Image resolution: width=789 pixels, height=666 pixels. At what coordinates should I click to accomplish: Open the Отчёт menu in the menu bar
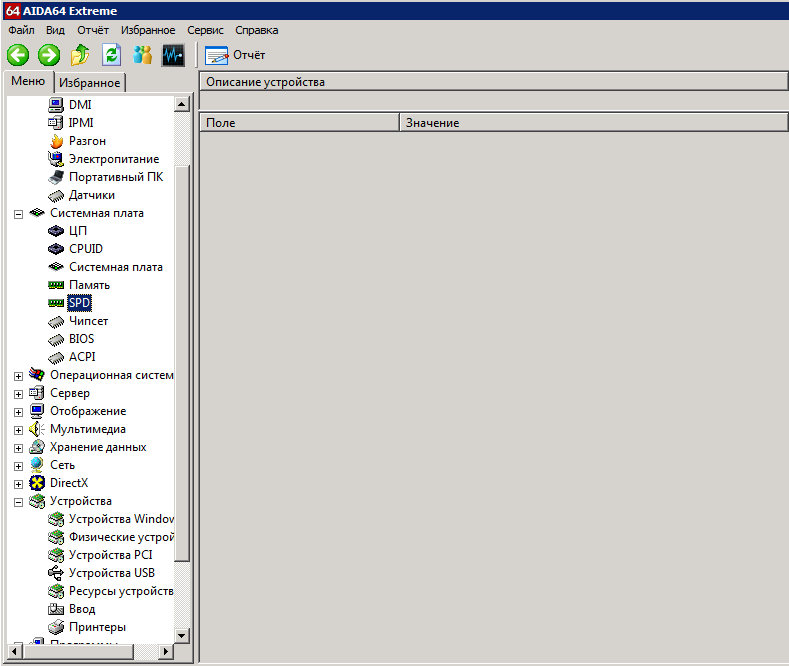(x=93, y=30)
